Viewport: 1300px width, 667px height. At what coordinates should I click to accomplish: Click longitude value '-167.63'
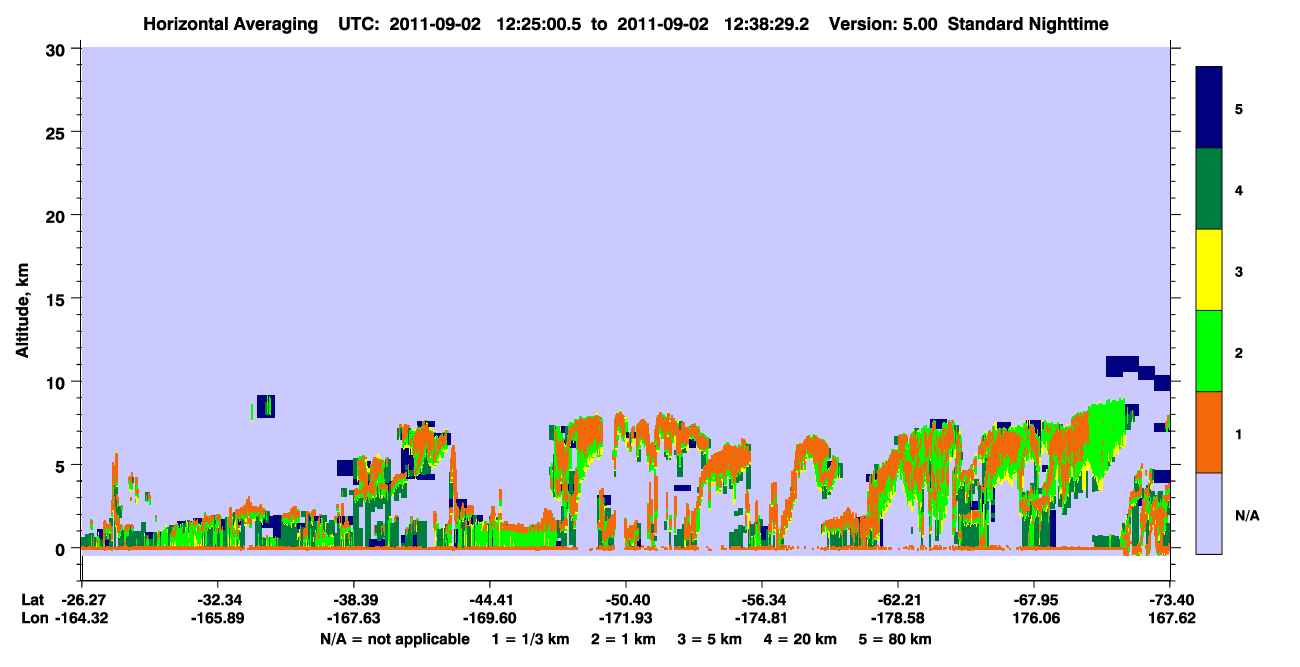[353, 618]
